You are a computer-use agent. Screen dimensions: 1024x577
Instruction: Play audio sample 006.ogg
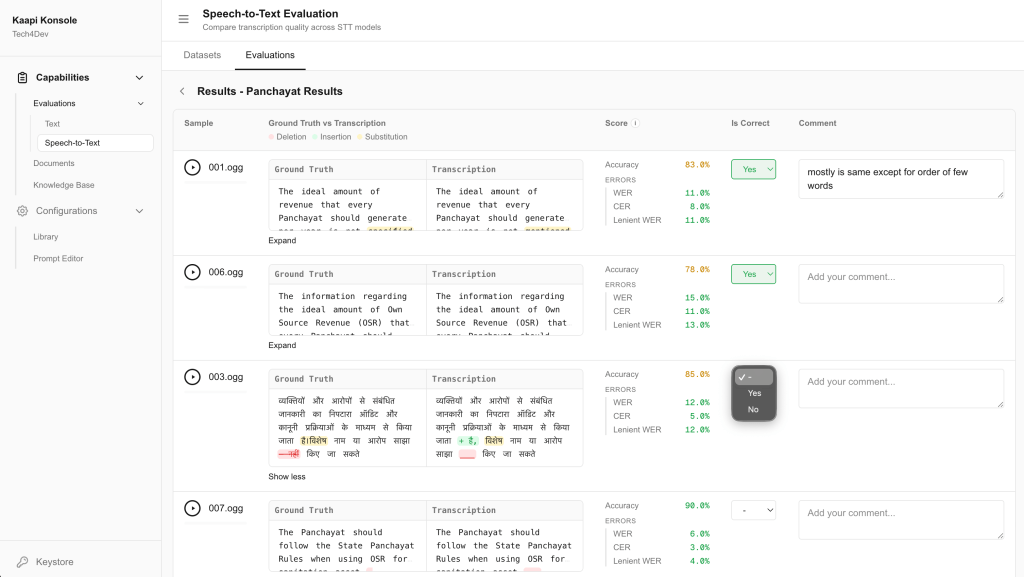192,272
